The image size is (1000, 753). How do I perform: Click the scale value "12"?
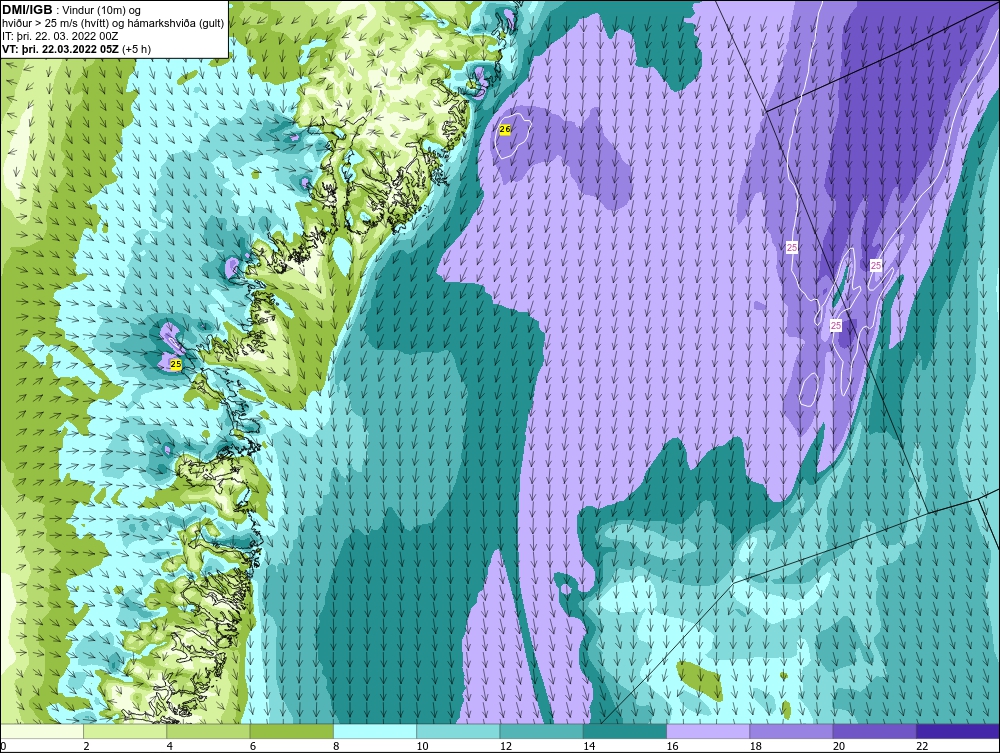506,746
